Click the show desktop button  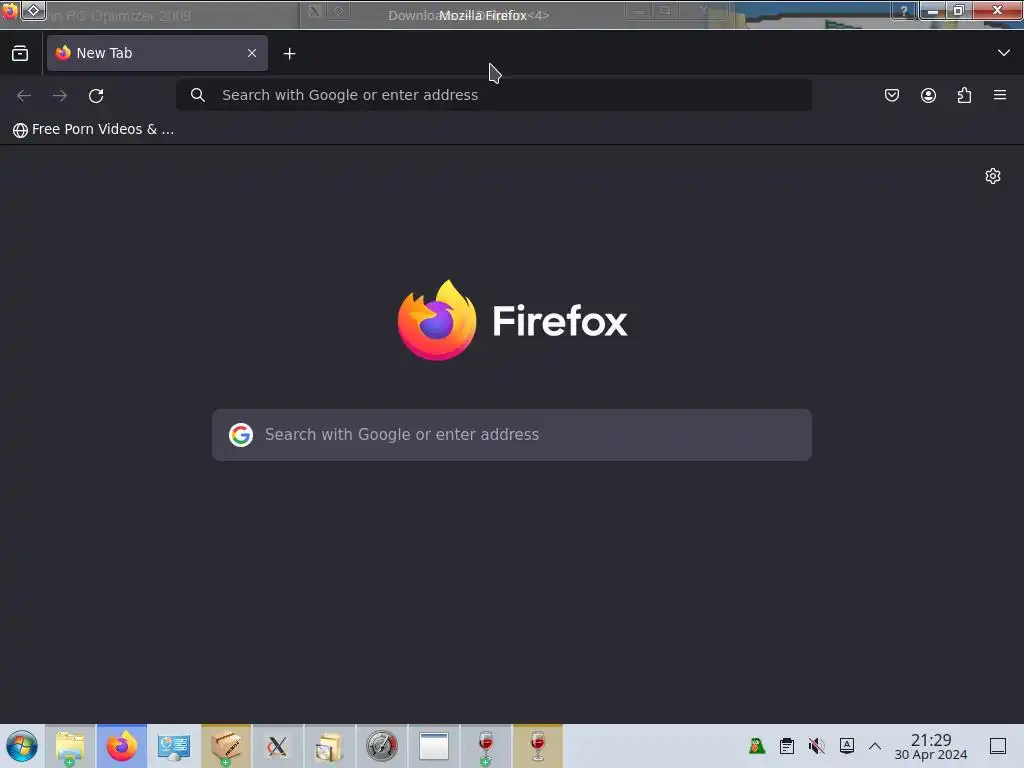point(998,746)
